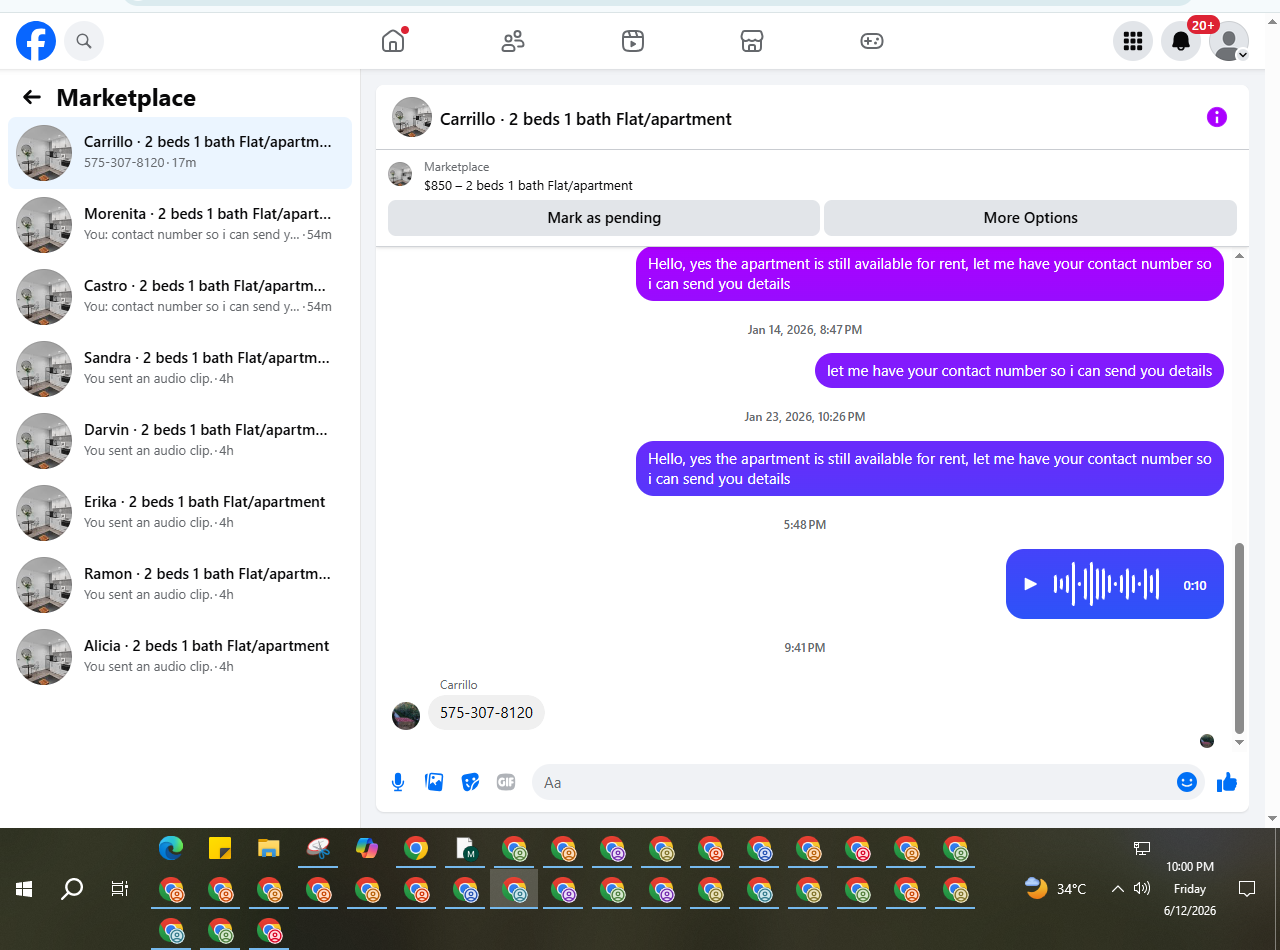Open the Erika conversation

(180, 513)
